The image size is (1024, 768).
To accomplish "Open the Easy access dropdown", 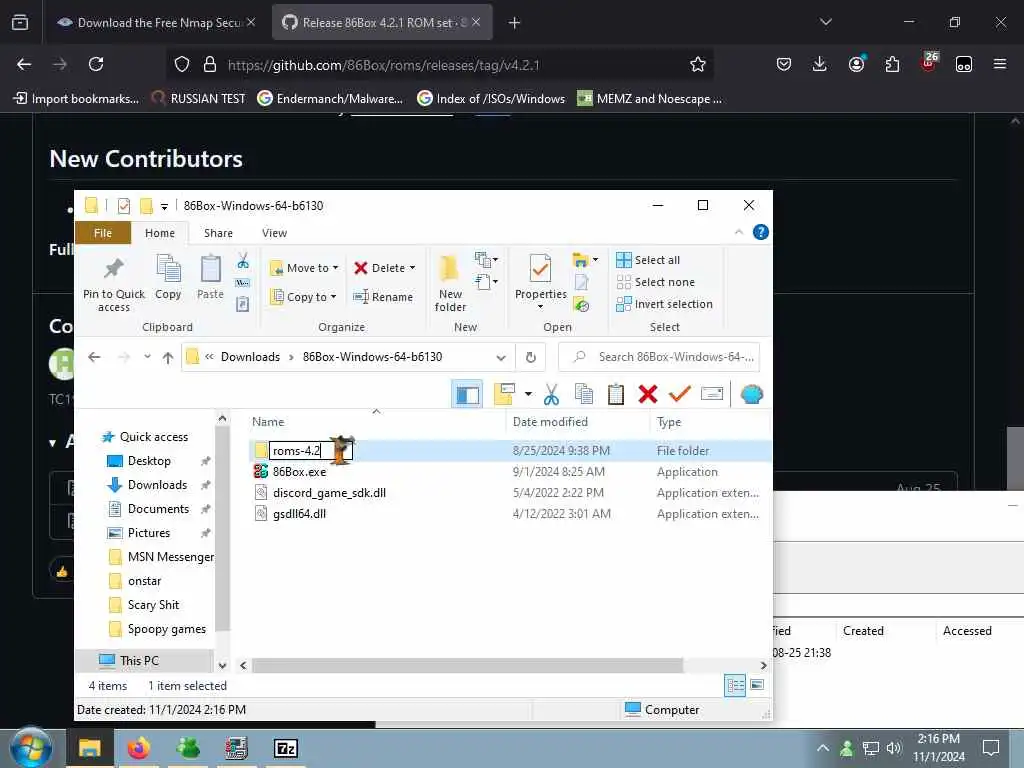I will click(487, 282).
